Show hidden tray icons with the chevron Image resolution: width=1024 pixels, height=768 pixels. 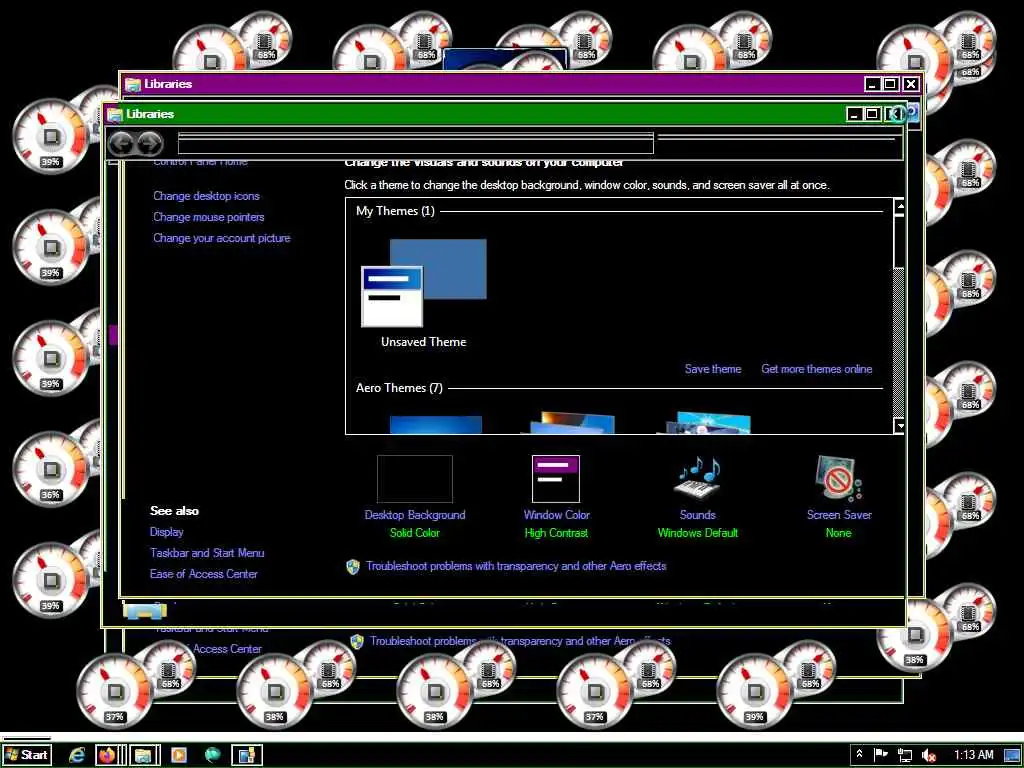[859, 754]
